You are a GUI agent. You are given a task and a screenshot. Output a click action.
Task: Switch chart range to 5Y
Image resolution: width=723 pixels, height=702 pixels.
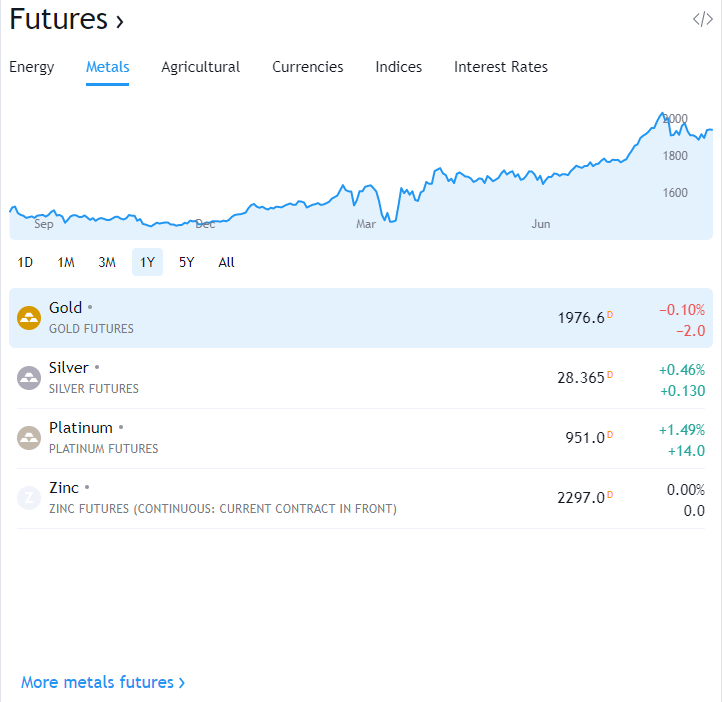[x=187, y=262]
